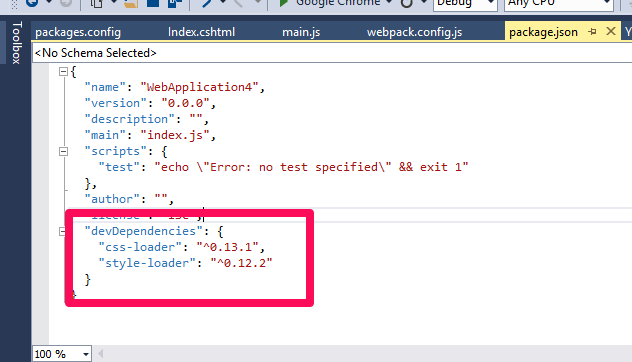This screenshot has width=632, height=362.
Task: Click the "^0.13.1" version string
Action: [227, 247]
